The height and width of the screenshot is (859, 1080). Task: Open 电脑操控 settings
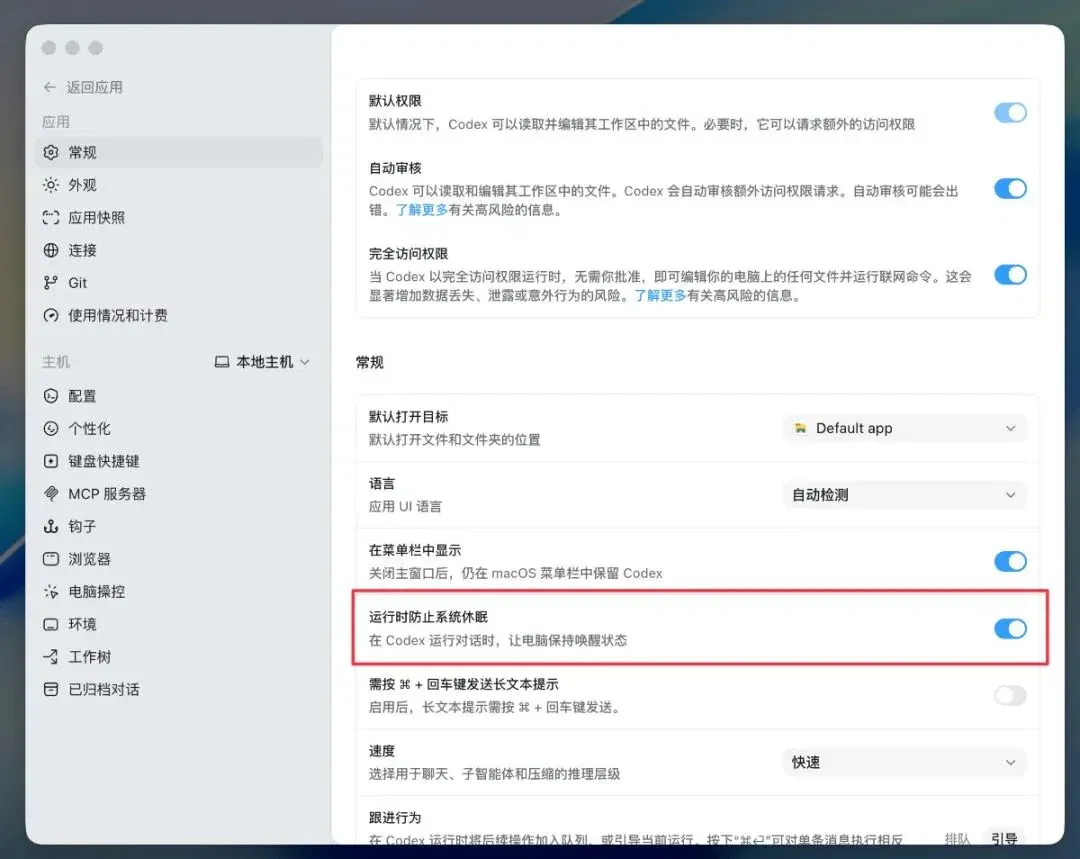click(178, 591)
